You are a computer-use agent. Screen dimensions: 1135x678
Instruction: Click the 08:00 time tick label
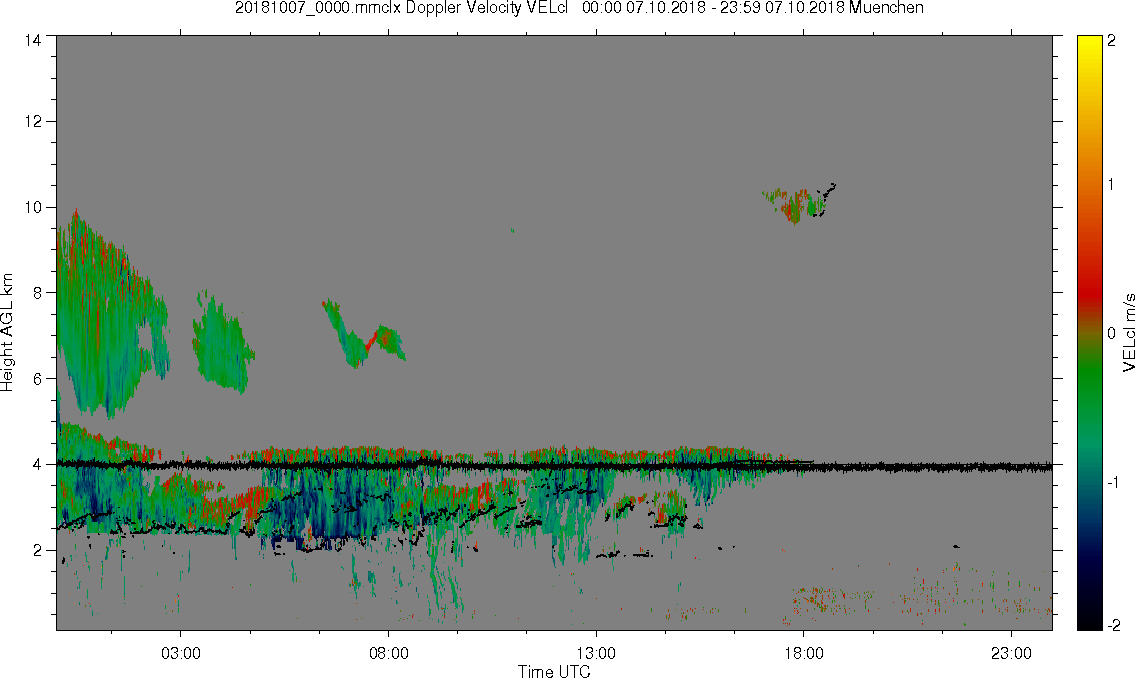389,653
